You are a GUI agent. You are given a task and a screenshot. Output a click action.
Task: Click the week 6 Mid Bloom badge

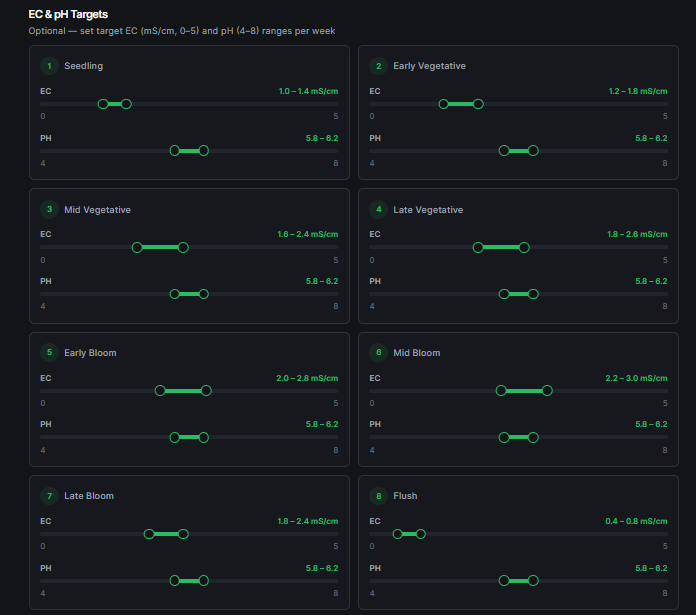point(378,352)
